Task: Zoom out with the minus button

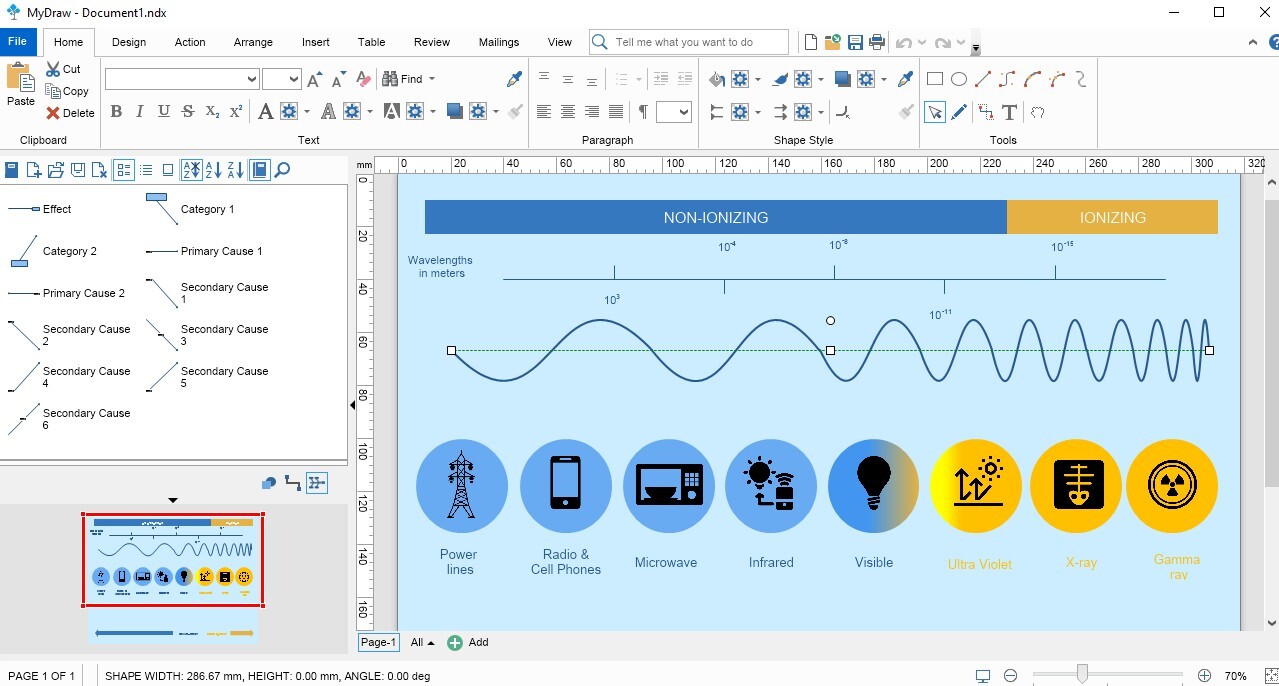Action: point(1010,676)
